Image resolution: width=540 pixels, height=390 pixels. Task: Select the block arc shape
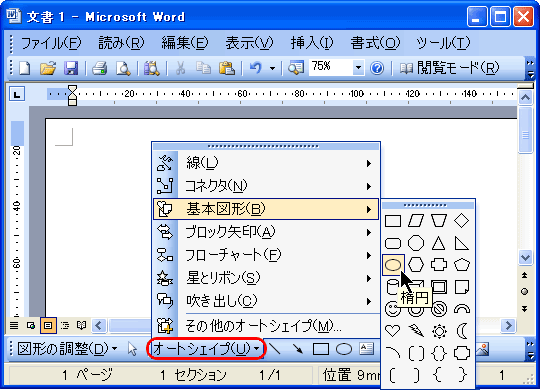point(461,309)
